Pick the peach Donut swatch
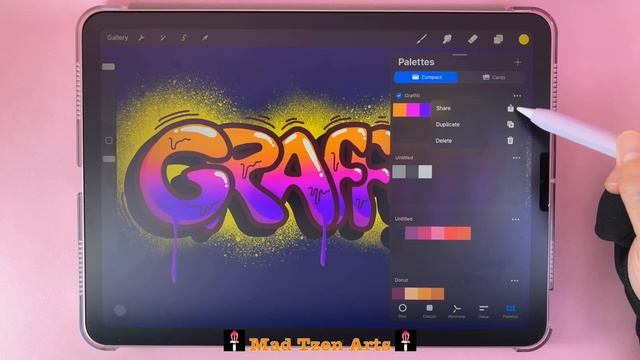The image size is (640, 360). [411, 294]
